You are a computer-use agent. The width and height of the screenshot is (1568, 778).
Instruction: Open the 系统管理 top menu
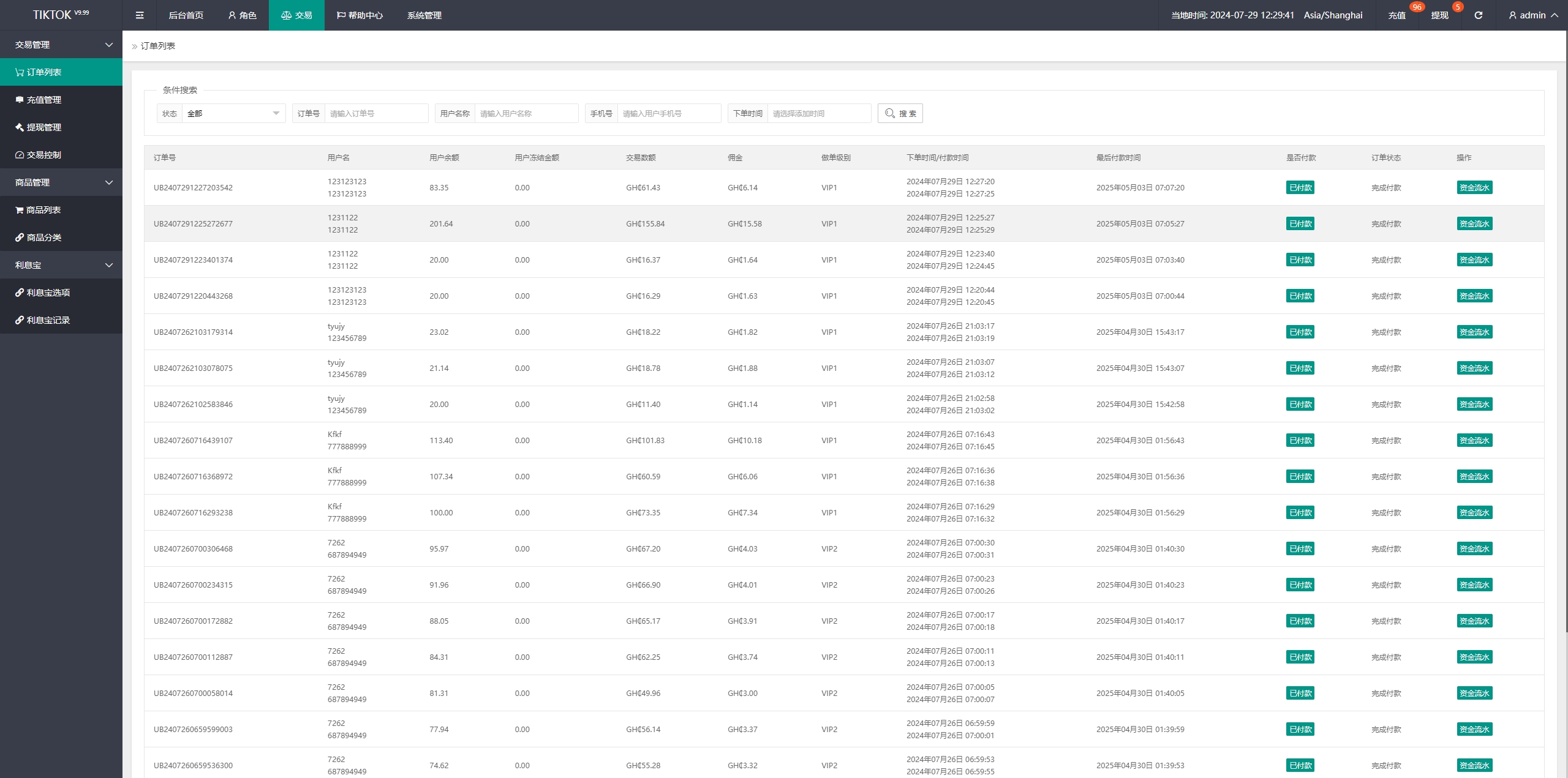tap(424, 15)
